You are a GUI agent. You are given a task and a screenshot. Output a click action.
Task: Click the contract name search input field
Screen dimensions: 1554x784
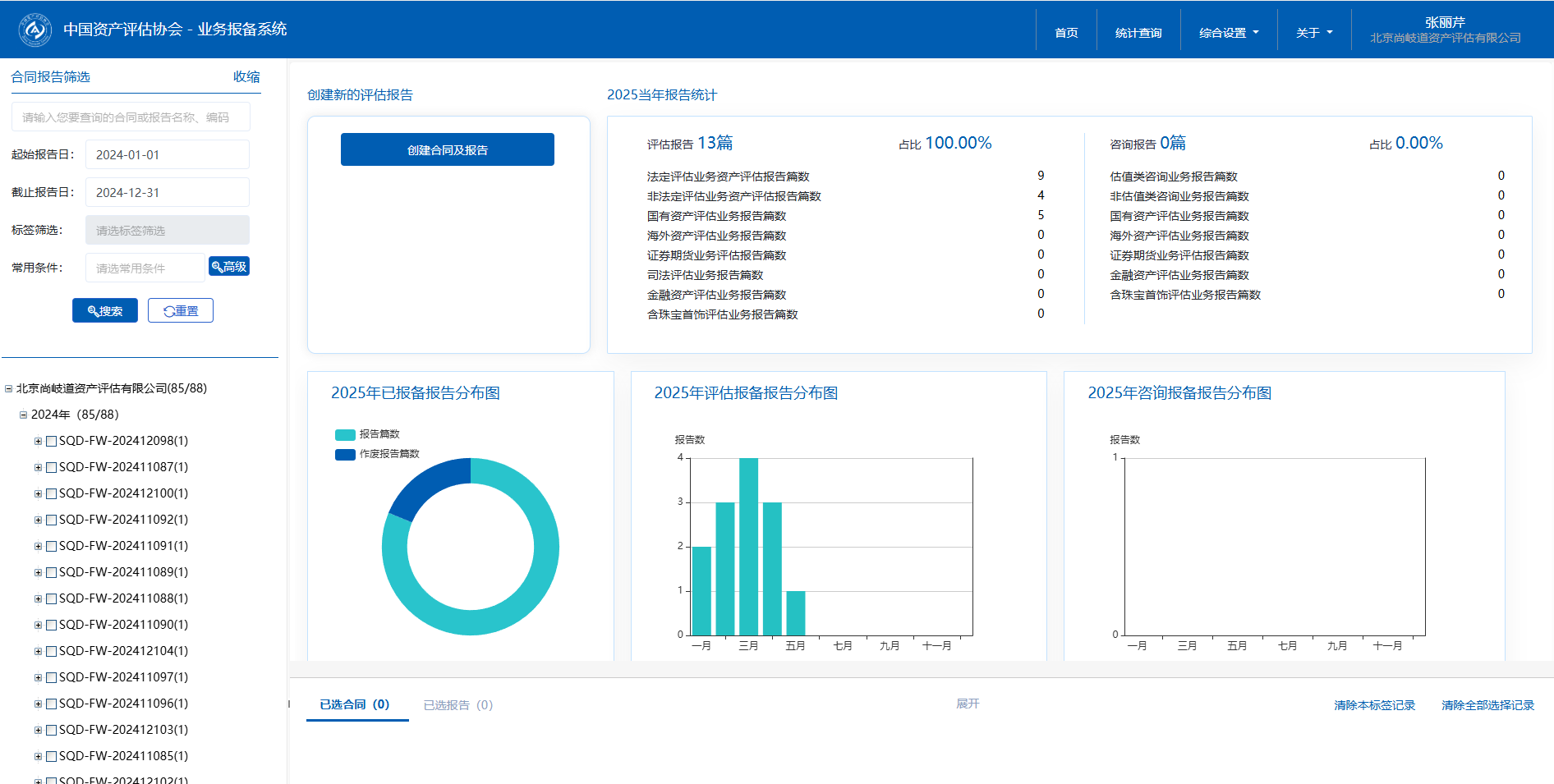(131, 117)
